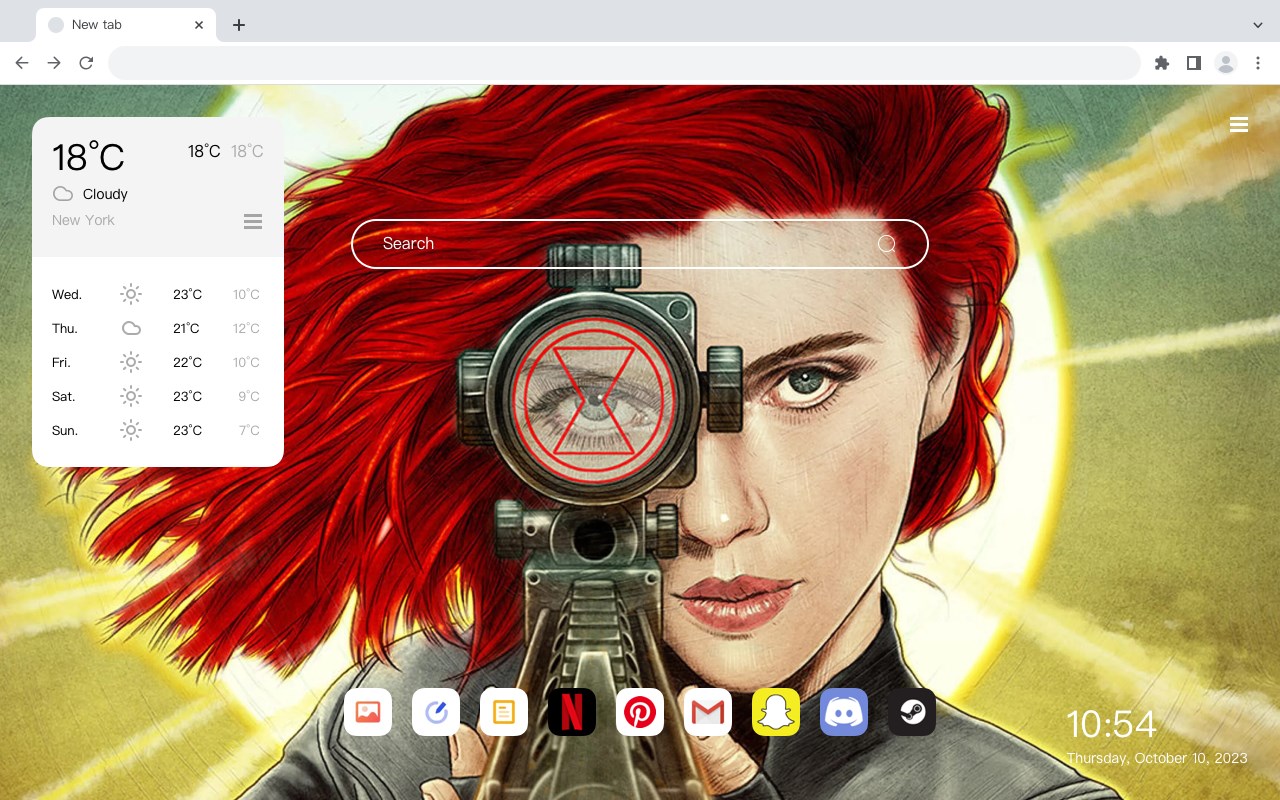Open the gallery image shortcut icon
Screen dimensions: 1280x800
click(x=368, y=712)
